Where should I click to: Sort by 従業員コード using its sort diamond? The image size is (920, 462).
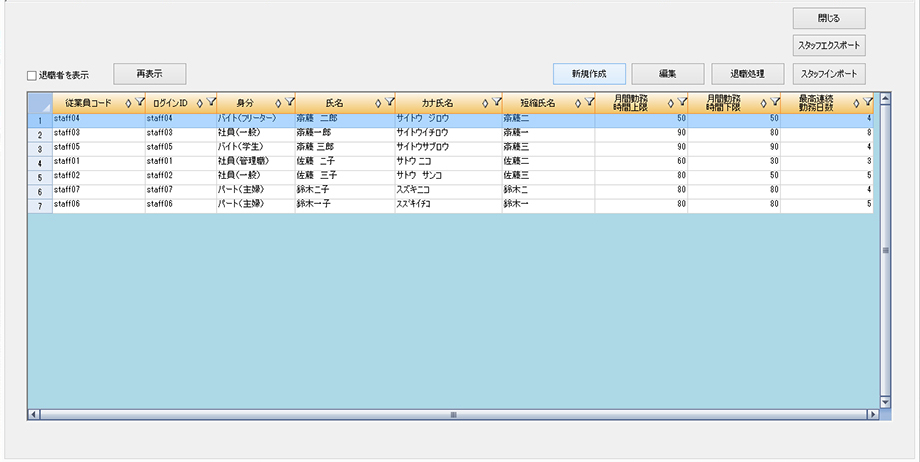point(127,102)
